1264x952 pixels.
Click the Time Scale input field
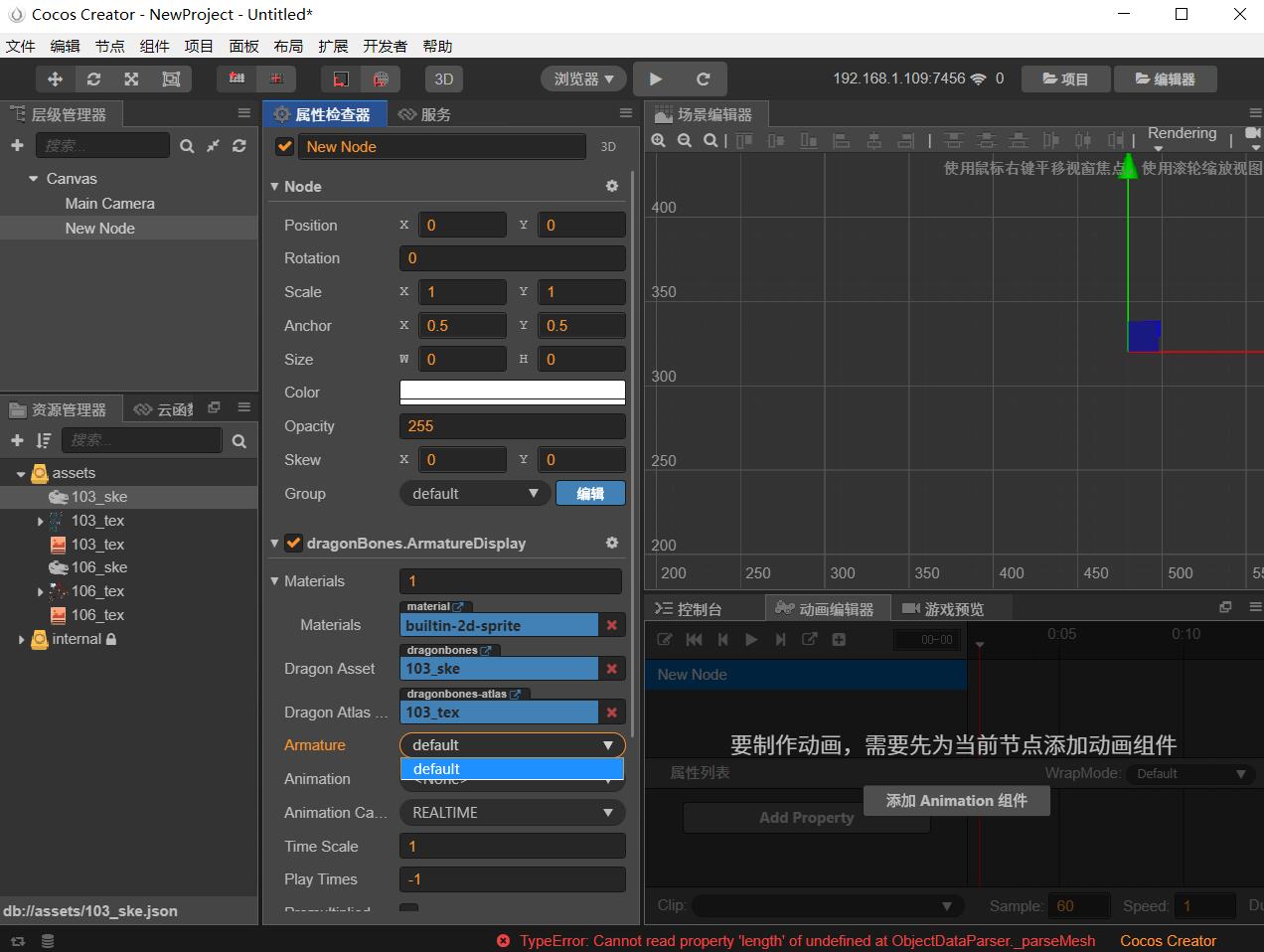click(512, 847)
